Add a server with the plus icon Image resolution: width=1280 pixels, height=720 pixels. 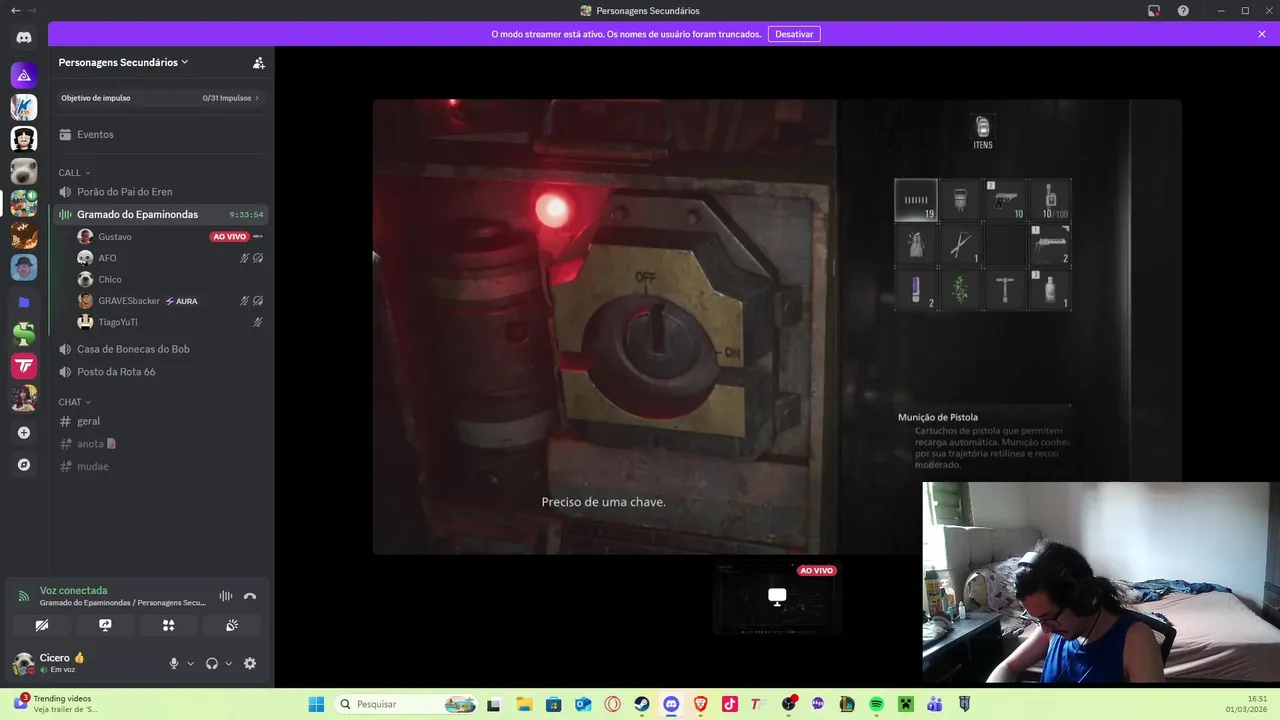tap(24, 433)
